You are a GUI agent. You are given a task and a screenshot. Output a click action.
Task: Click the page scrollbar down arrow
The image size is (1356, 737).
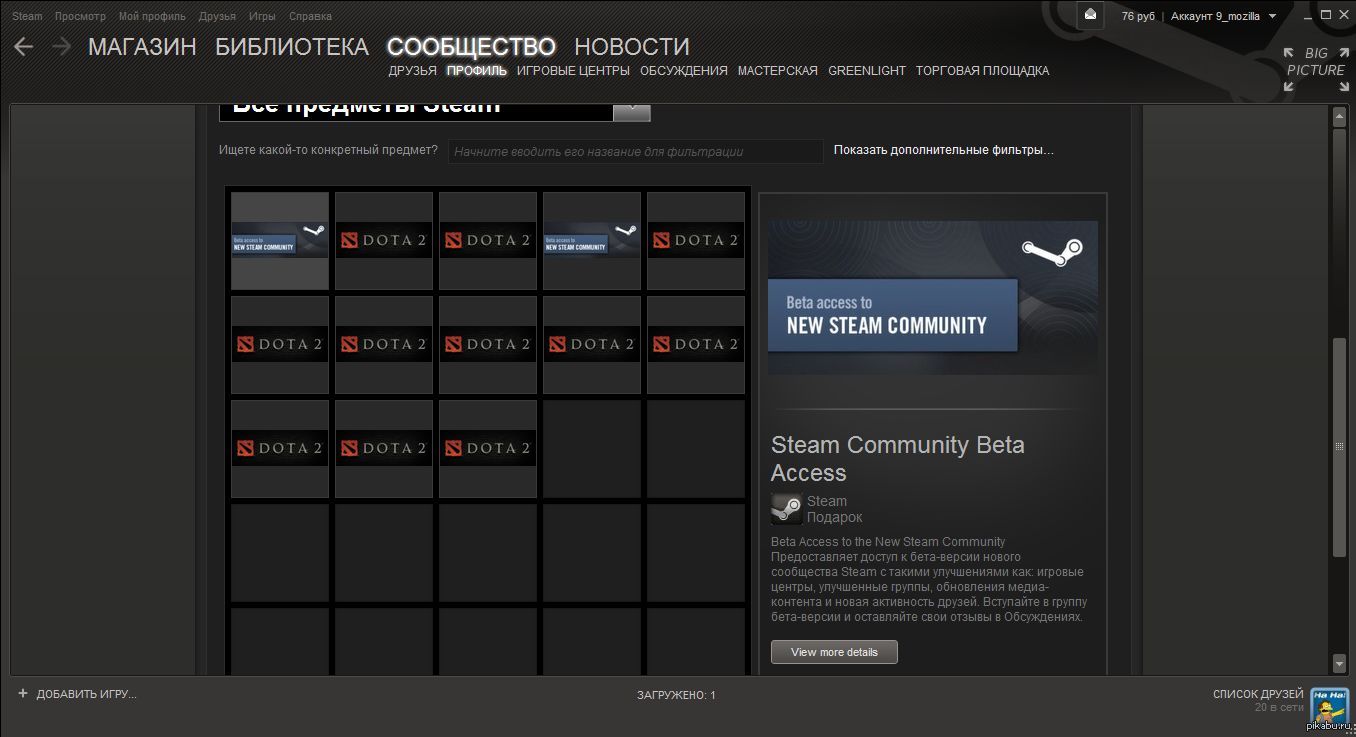tap(1340, 664)
